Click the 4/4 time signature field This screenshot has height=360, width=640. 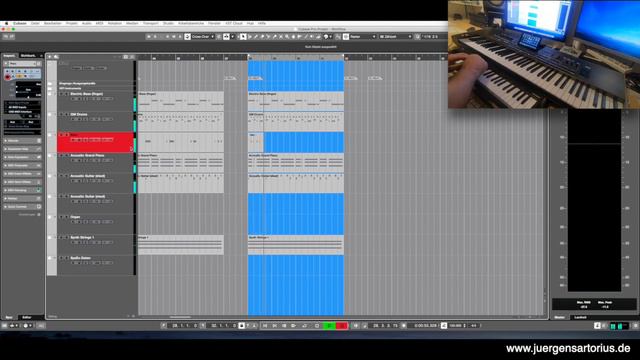tap(473, 326)
